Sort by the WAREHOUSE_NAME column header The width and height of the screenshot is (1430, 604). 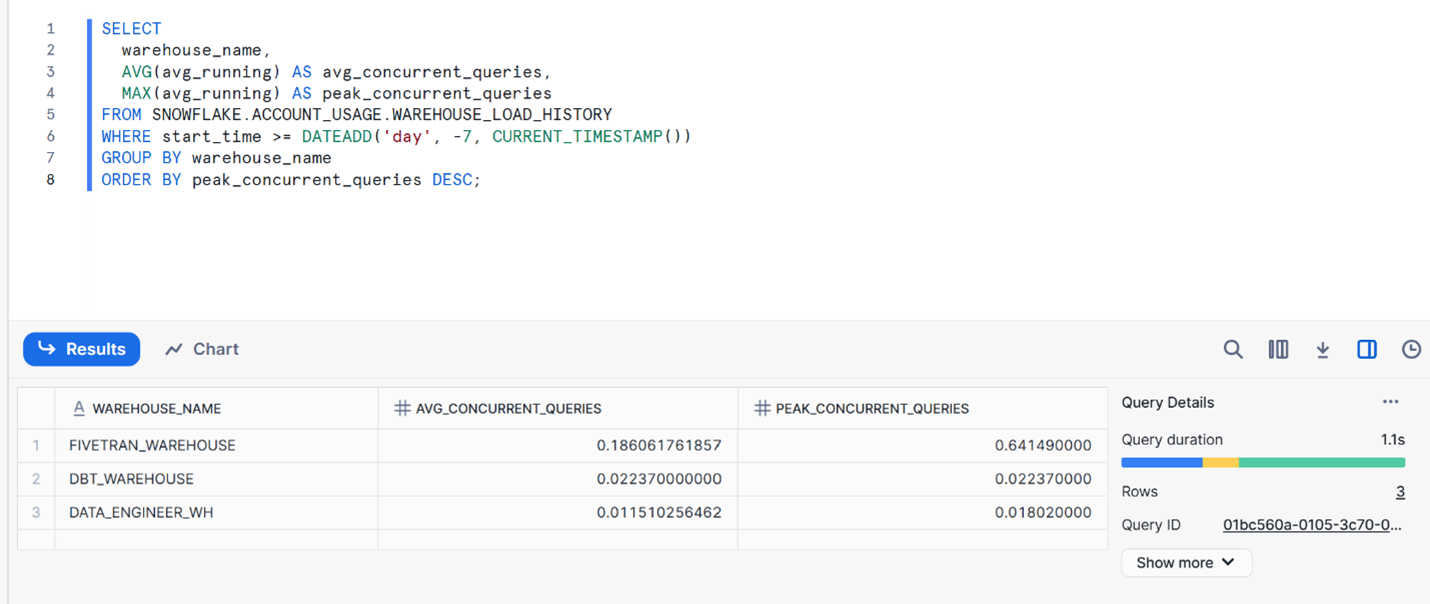click(157, 408)
